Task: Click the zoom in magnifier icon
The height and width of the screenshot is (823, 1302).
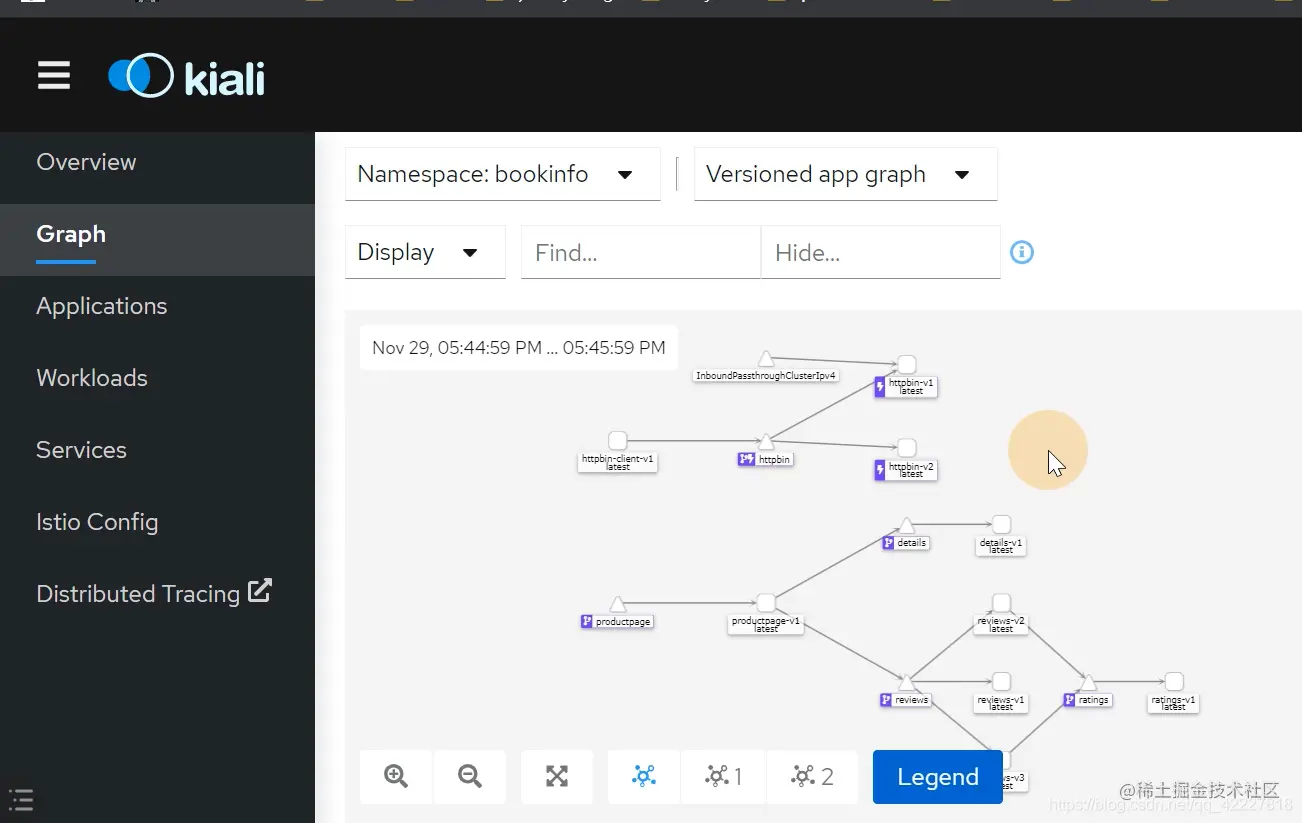Action: pos(396,777)
